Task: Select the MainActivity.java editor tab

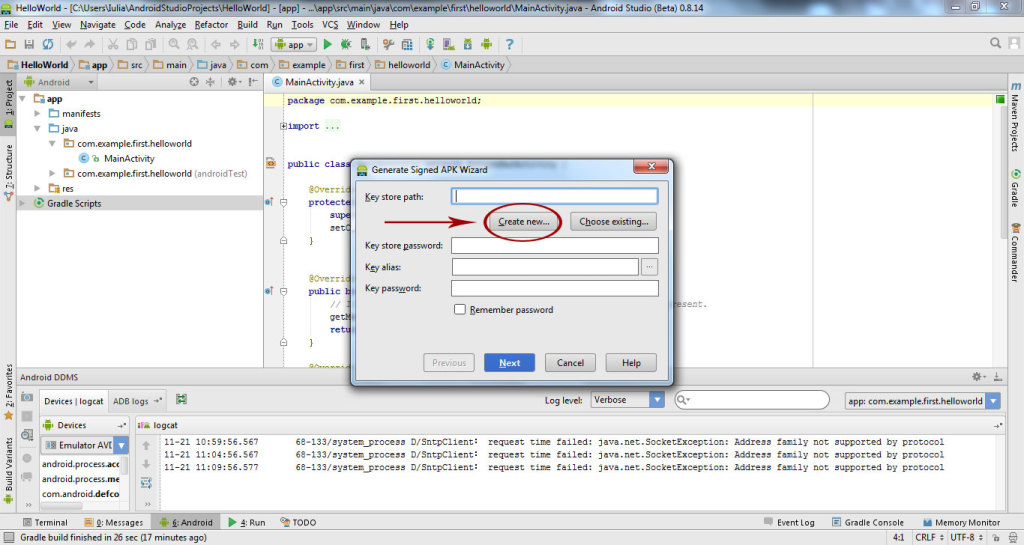Action: pos(319,82)
